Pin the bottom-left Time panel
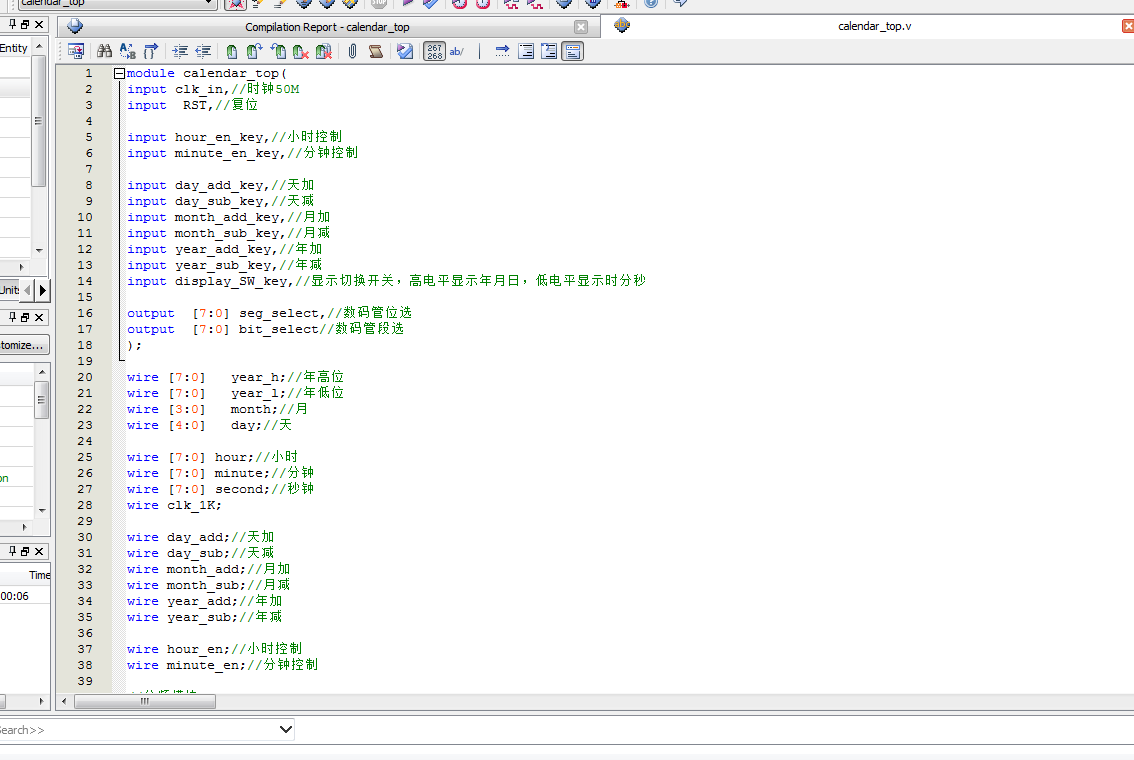This screenshot has width=1134, height=760. click(x=12, y=551)
